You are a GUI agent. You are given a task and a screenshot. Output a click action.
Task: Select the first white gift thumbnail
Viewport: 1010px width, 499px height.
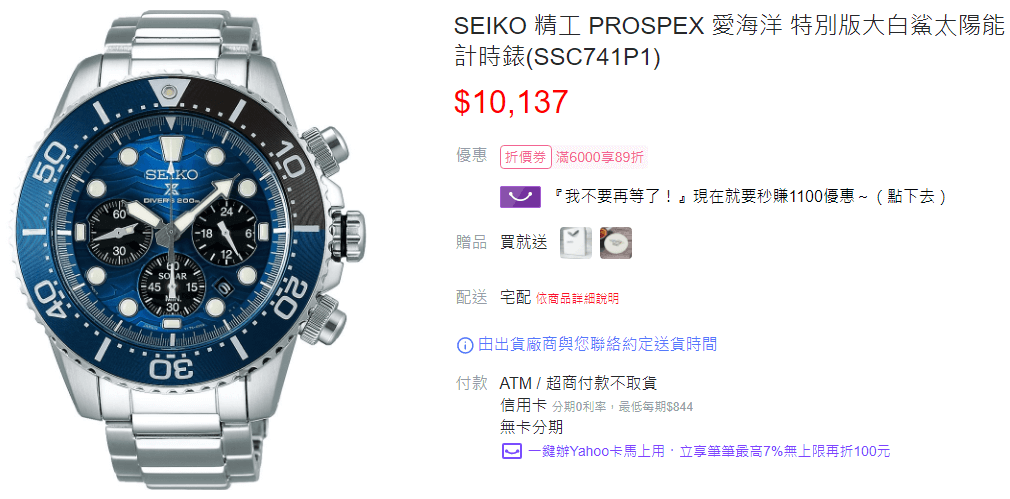[x=575, y=243]
